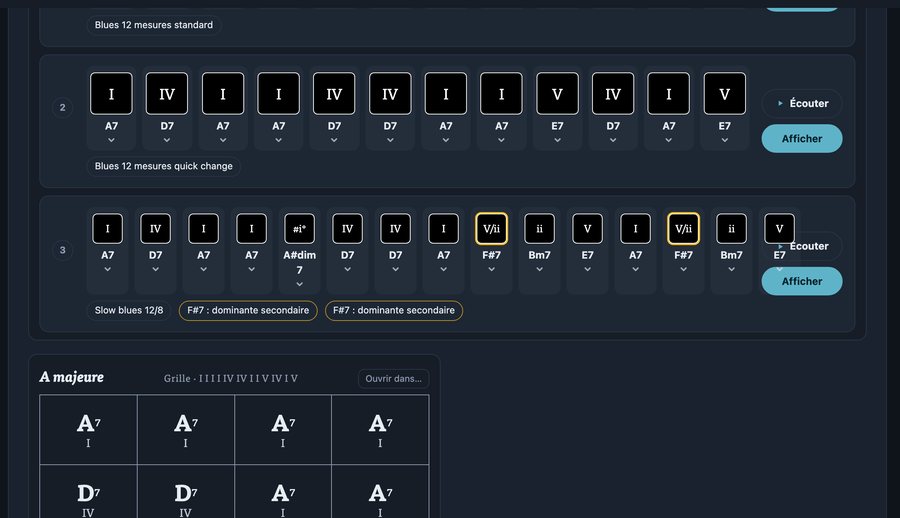The height and width of the screenshot is (518, 900).
Task: Expand chevron under second chord D7, progression 3
Action: 156,269
